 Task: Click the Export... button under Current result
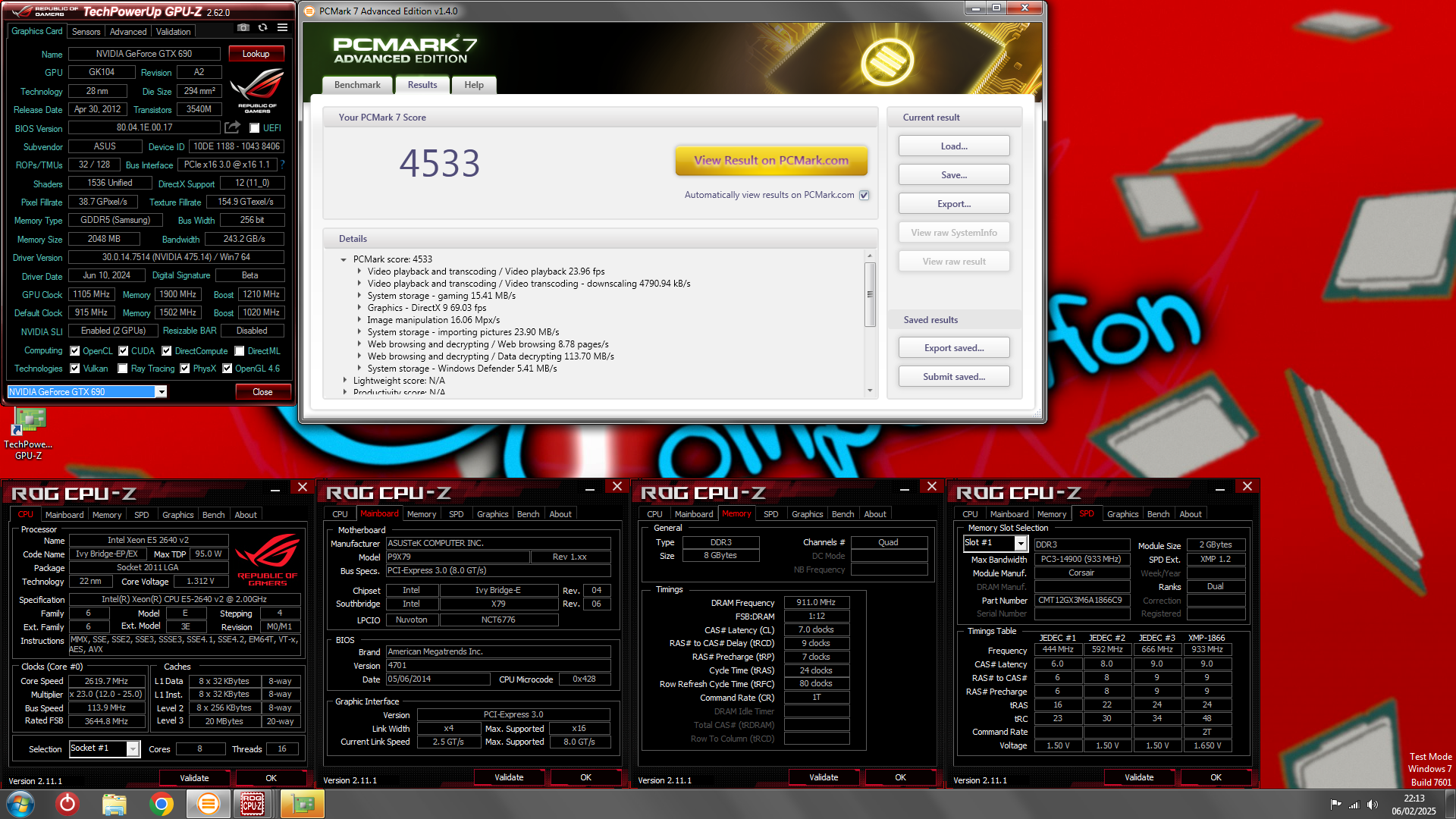pos(954,204)
